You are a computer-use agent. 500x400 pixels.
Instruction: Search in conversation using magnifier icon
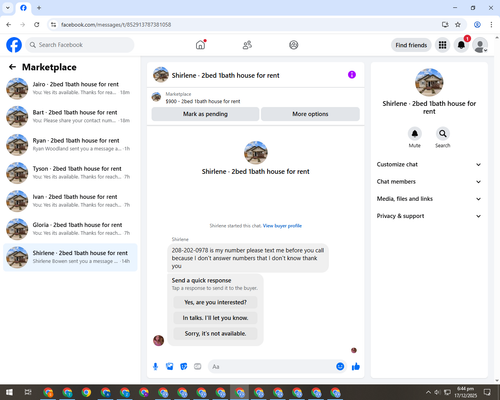pos(443,134)
